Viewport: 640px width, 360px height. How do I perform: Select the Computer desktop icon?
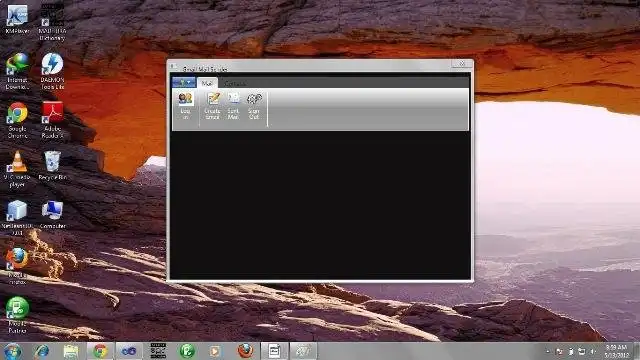(53, 215)
